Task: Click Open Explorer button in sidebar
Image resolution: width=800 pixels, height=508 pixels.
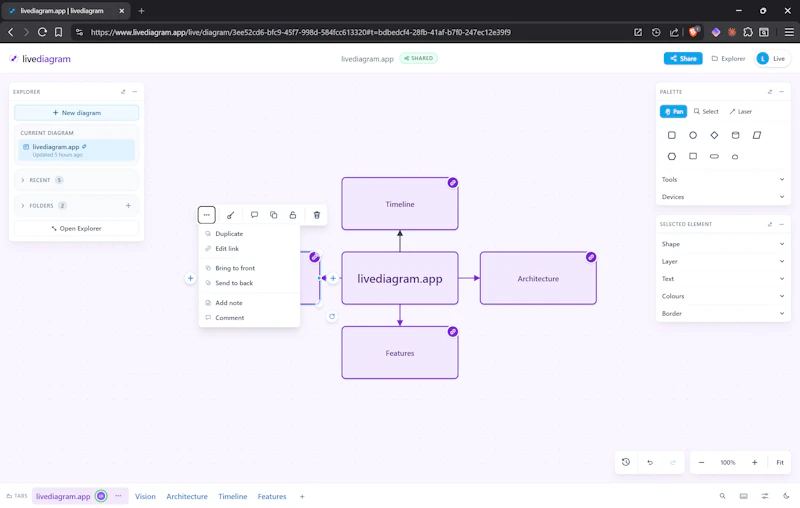Action: coord(77,228)
